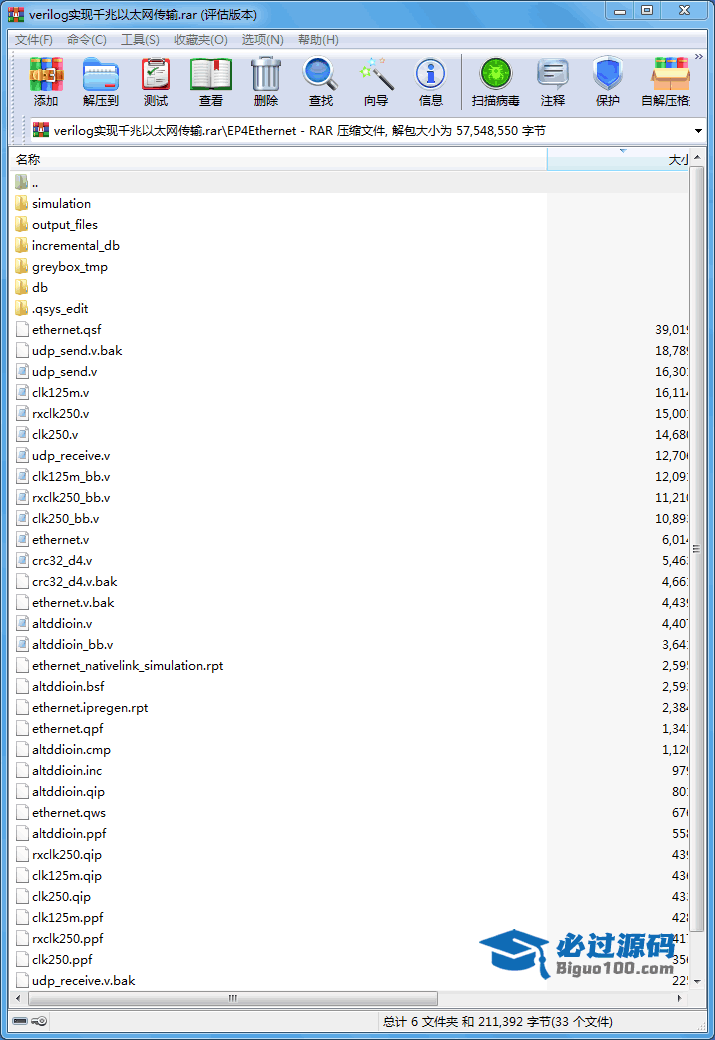
Task: Run the virus scan (扫描病毒) tool
Action: 495,81
